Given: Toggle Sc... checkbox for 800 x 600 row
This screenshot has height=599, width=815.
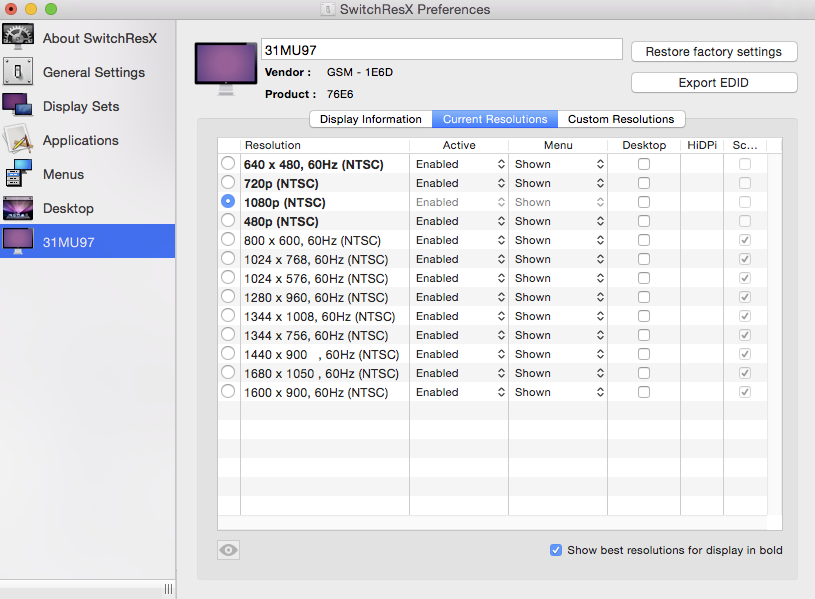Looking at the screenshot, I should tap(745, 240).
